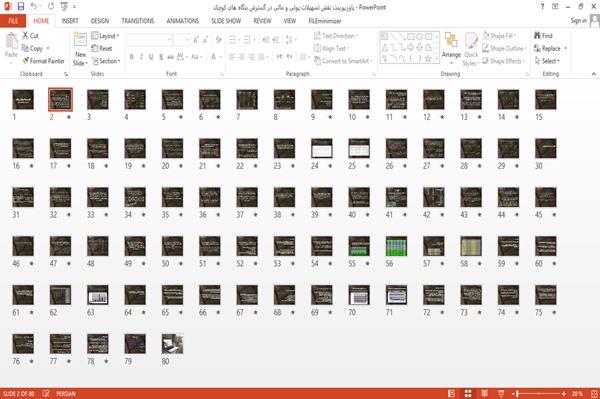The image size is (600, 399).
Task: Click the Help question mark icon
Action: 542,7
